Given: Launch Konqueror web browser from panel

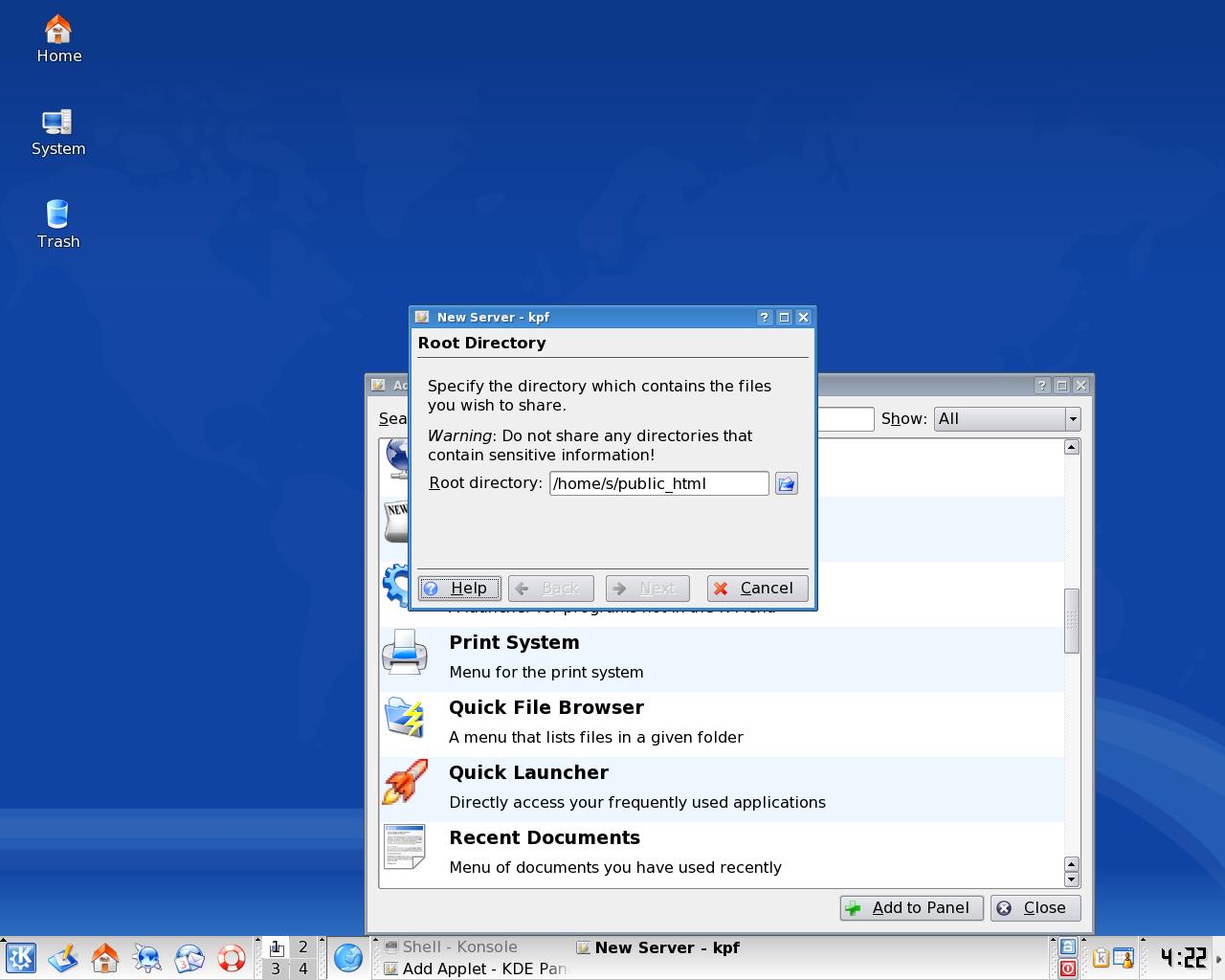Looking at the screenshot, I should 146,957.
